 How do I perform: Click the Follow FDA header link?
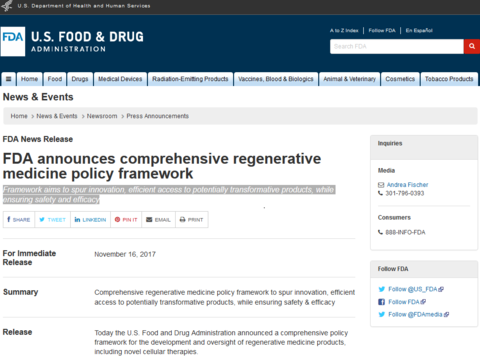pyautogui.click(x=382, y=31)
